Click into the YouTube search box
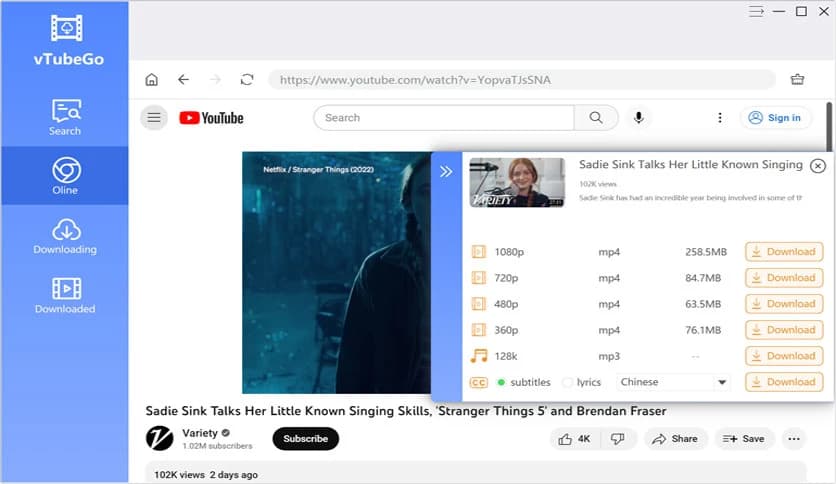The width and height of the screenshot is (836, 484). click(x=444, y=118)
